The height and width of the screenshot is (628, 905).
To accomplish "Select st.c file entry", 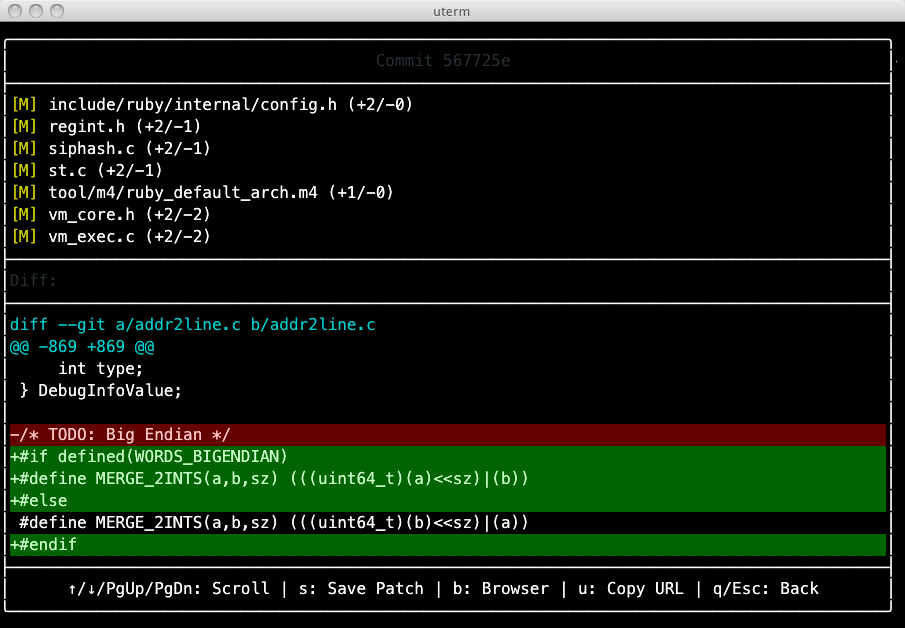I will point(87,170).
